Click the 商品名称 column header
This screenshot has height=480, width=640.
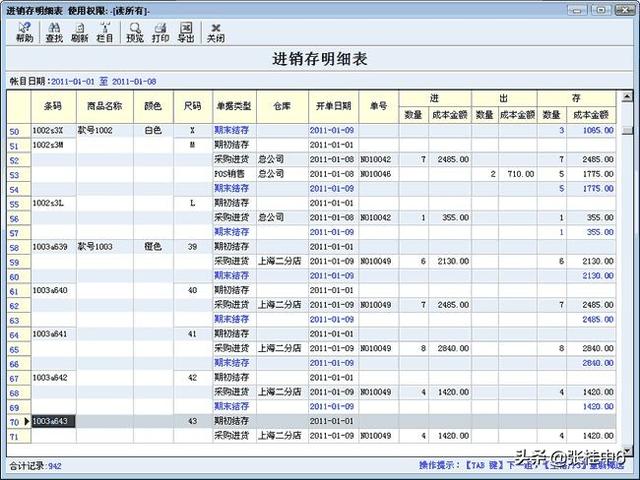(x=105, y=107)
